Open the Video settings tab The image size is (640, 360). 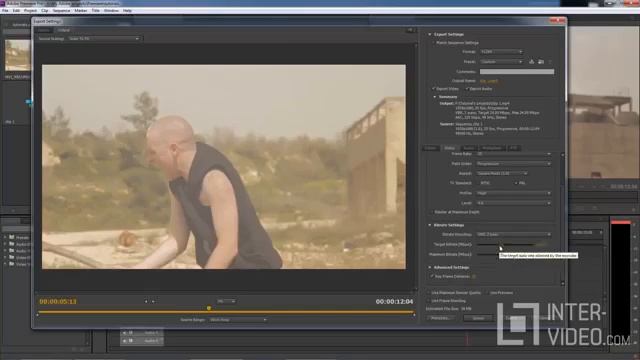tap(449, 148)
